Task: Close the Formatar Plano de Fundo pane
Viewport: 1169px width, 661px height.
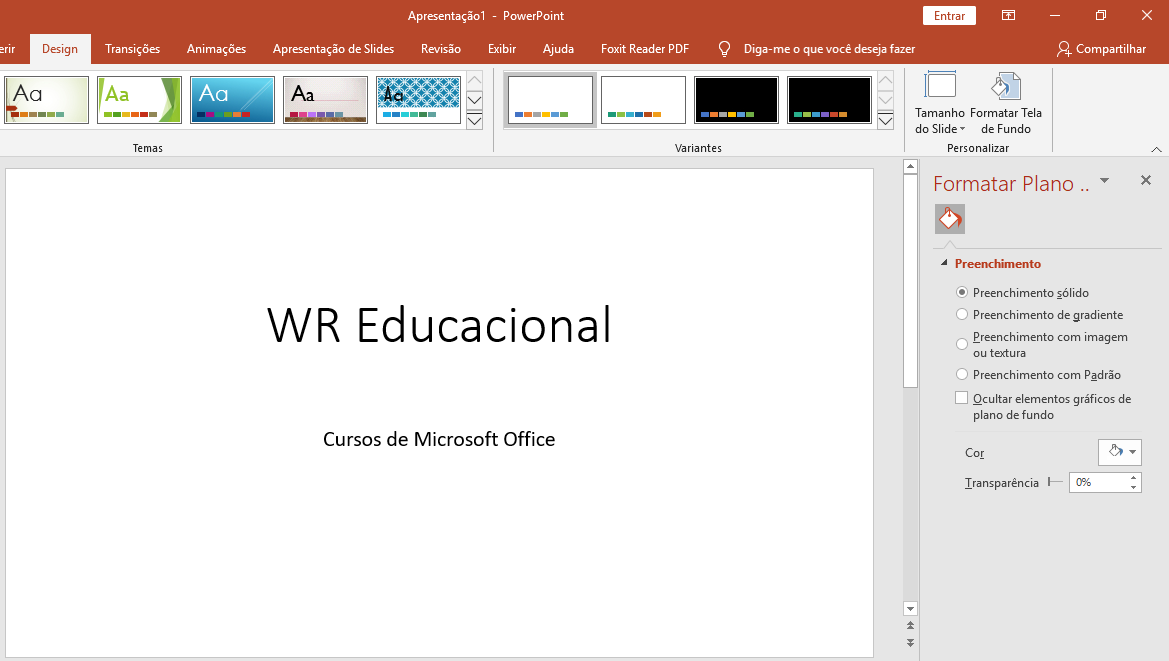Action: click(x=1146, y=181)
